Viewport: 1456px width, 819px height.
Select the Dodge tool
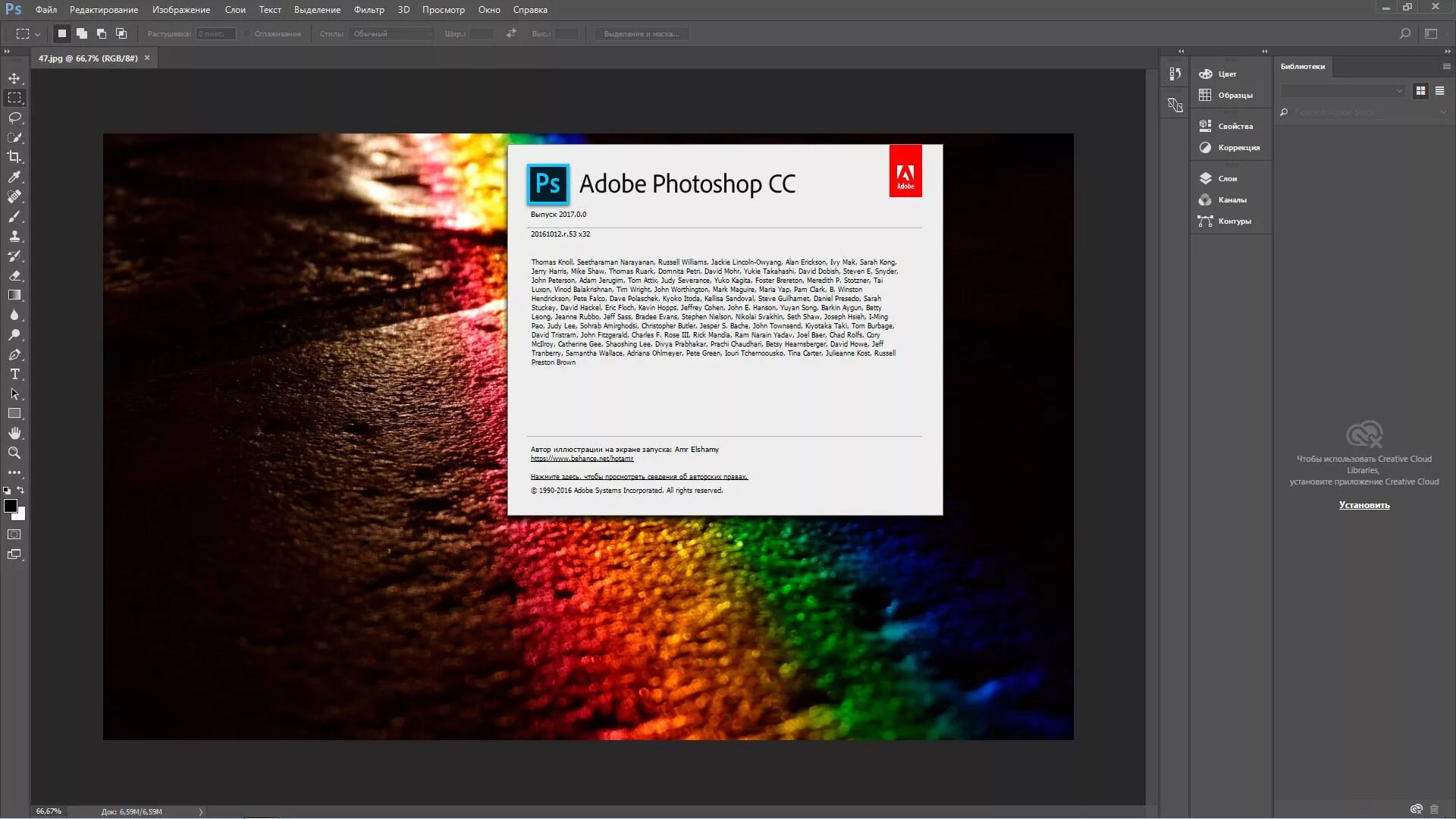pos(14,334)
